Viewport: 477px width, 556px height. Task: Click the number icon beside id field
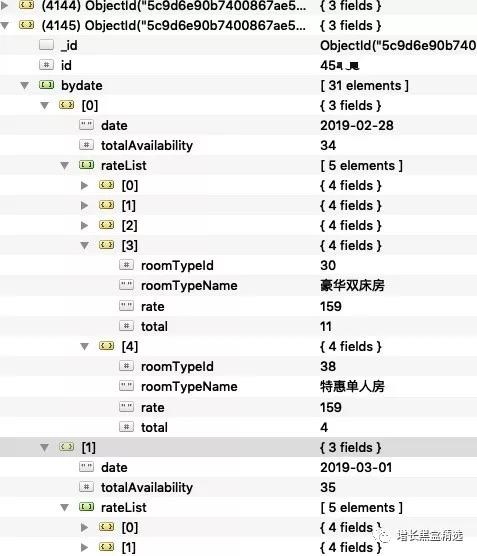46,65
